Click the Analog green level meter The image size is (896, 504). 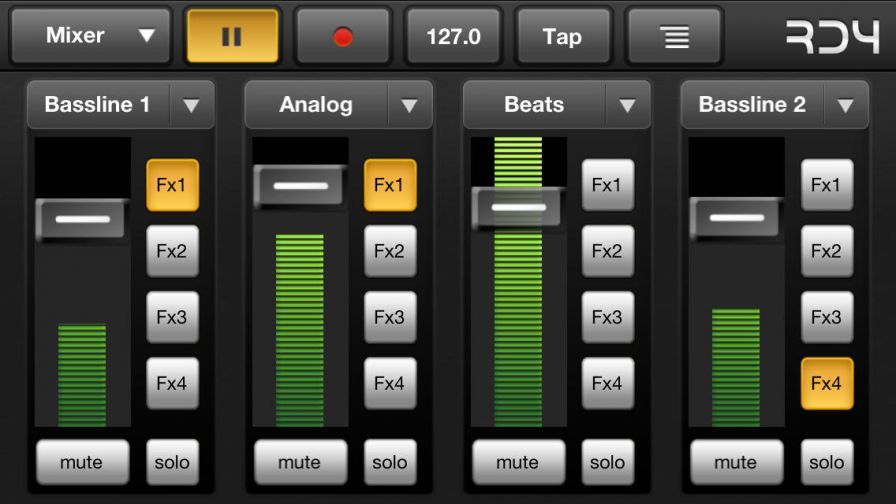300,330
